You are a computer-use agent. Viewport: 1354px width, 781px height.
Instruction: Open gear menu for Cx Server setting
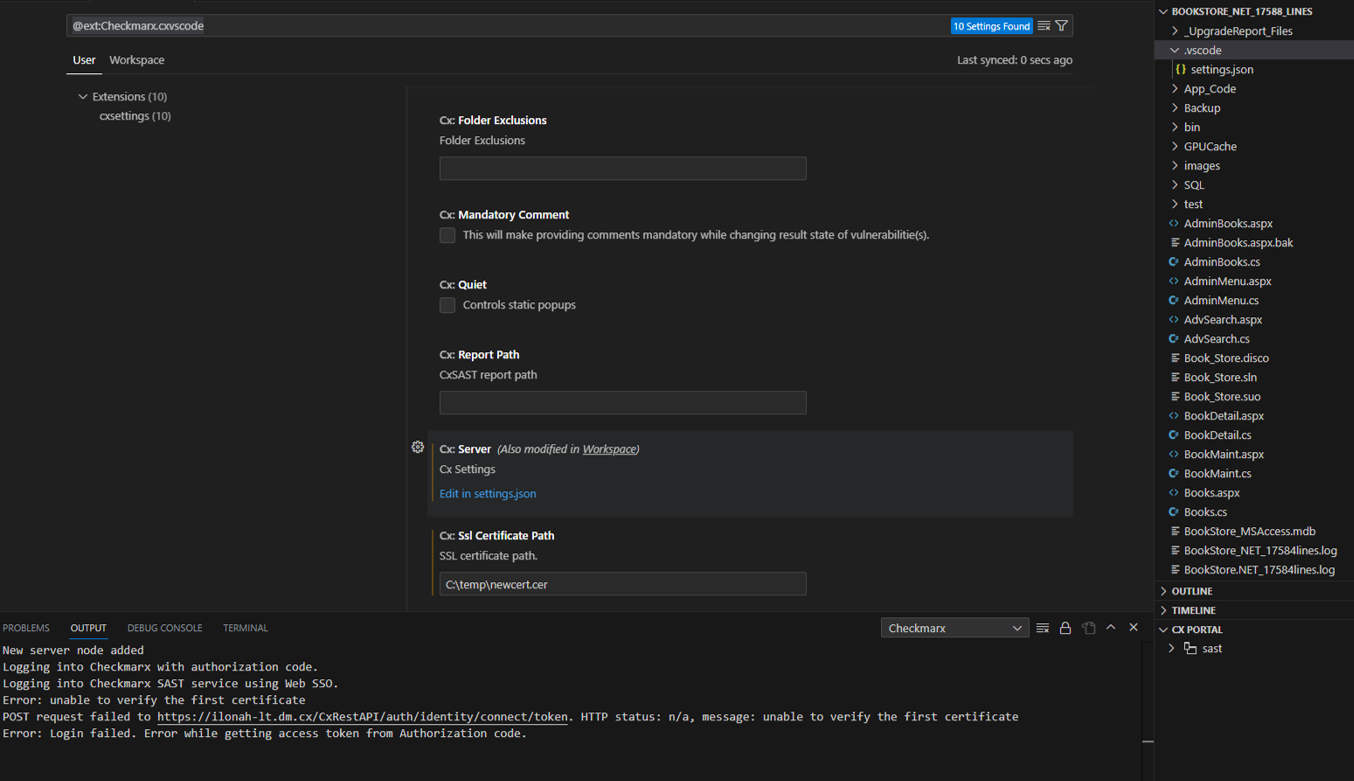point(418,447)
